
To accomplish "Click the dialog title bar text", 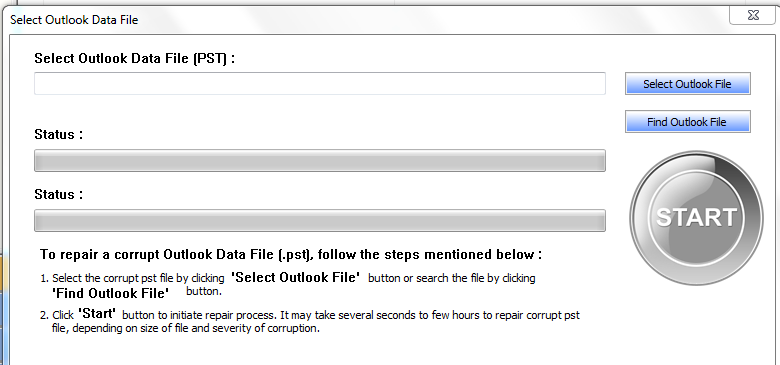I will tap(74, 20).
